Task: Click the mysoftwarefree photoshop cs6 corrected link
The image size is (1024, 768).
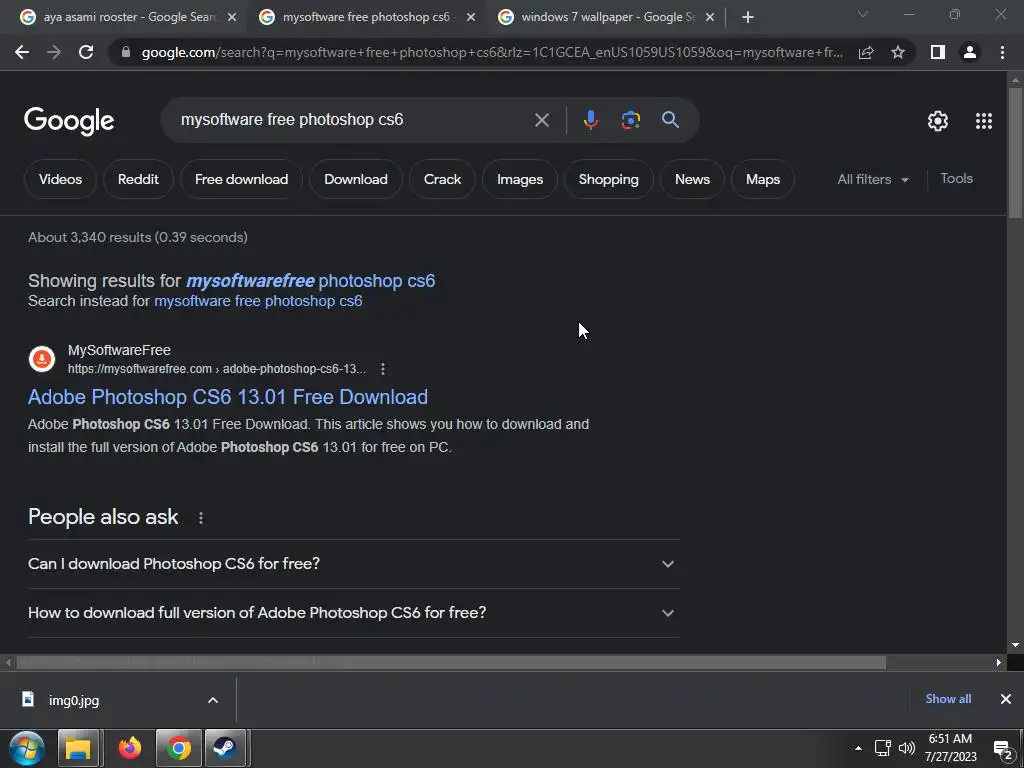Action: click(x=311, y=281)
